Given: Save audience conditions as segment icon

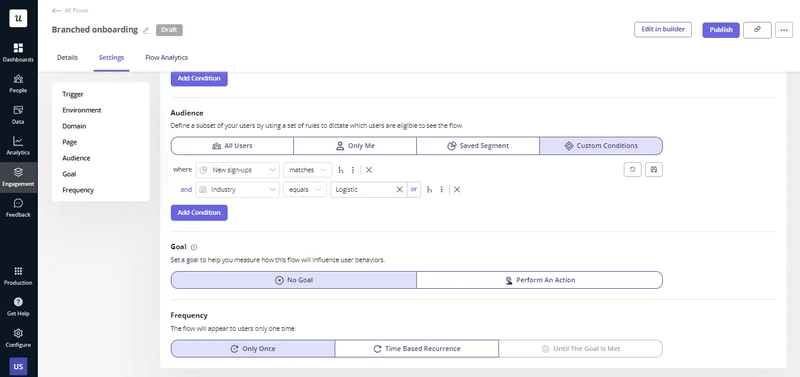Looking at the screenshot, I should tap(654, 170).
